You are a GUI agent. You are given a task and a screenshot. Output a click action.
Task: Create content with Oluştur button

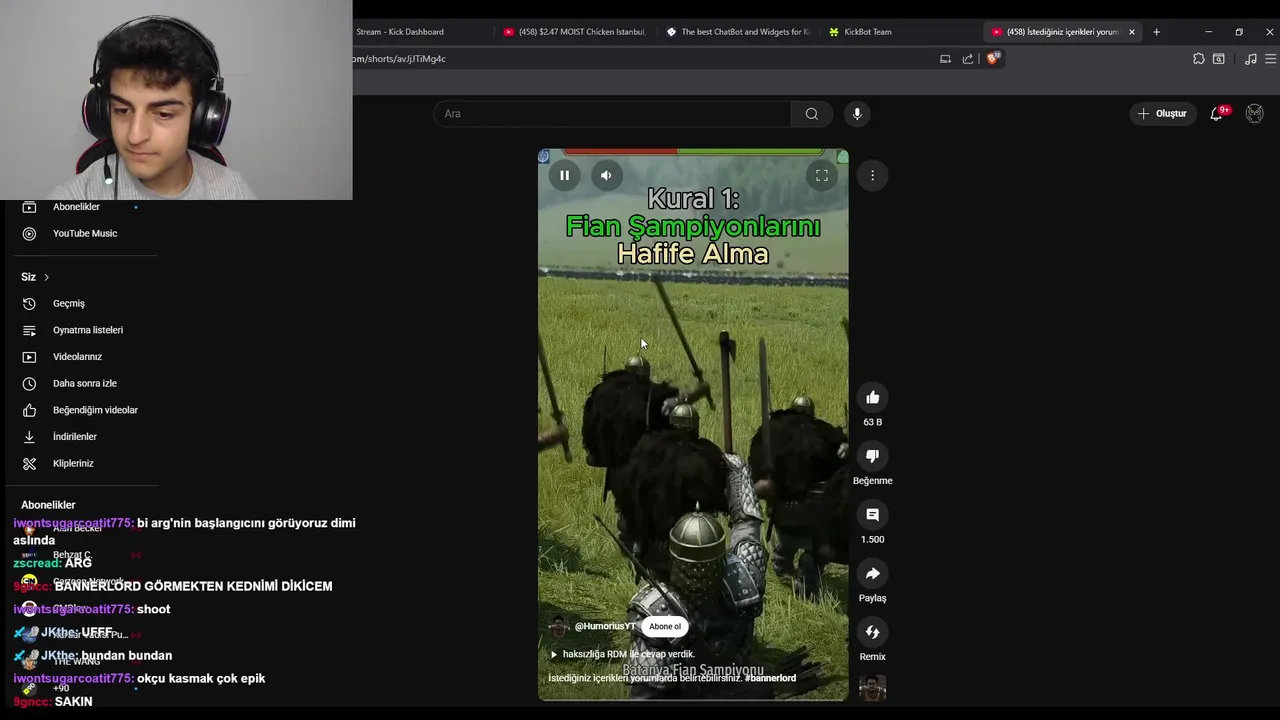click(x=1163, y=114)
